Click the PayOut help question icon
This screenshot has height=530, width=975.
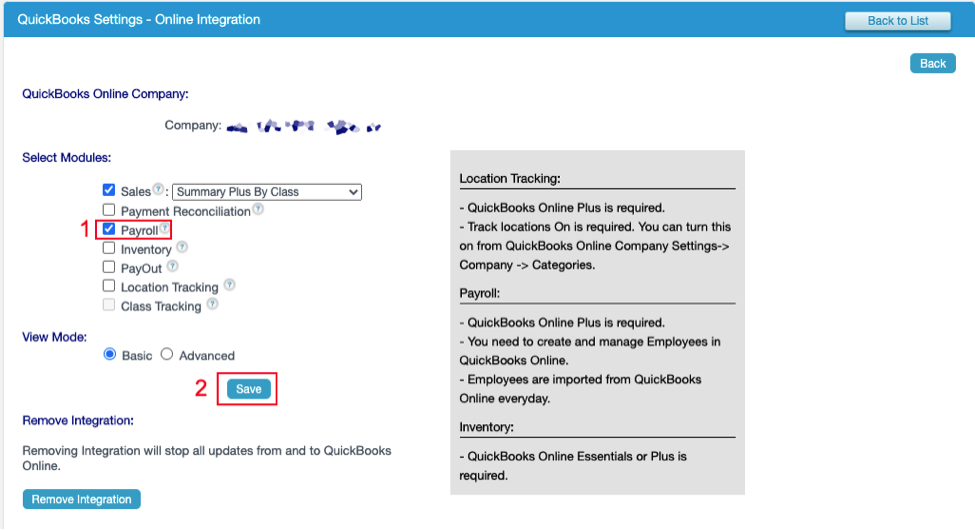[x=173, y=267]
